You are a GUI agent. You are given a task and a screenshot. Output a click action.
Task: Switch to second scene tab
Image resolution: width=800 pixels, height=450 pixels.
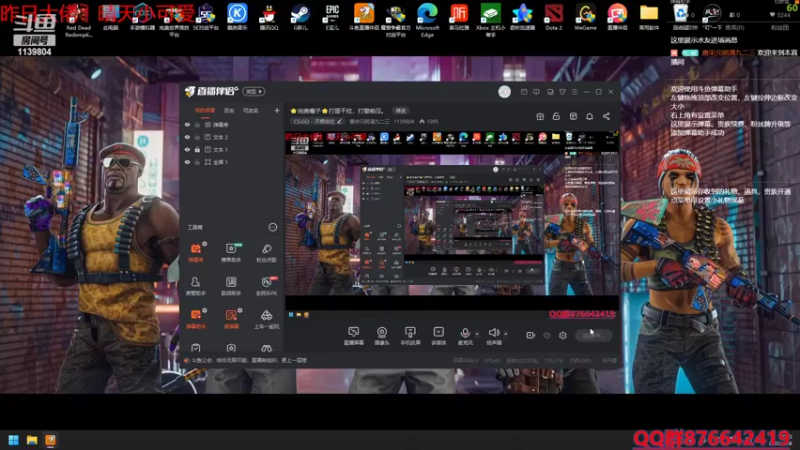point(229,110)
